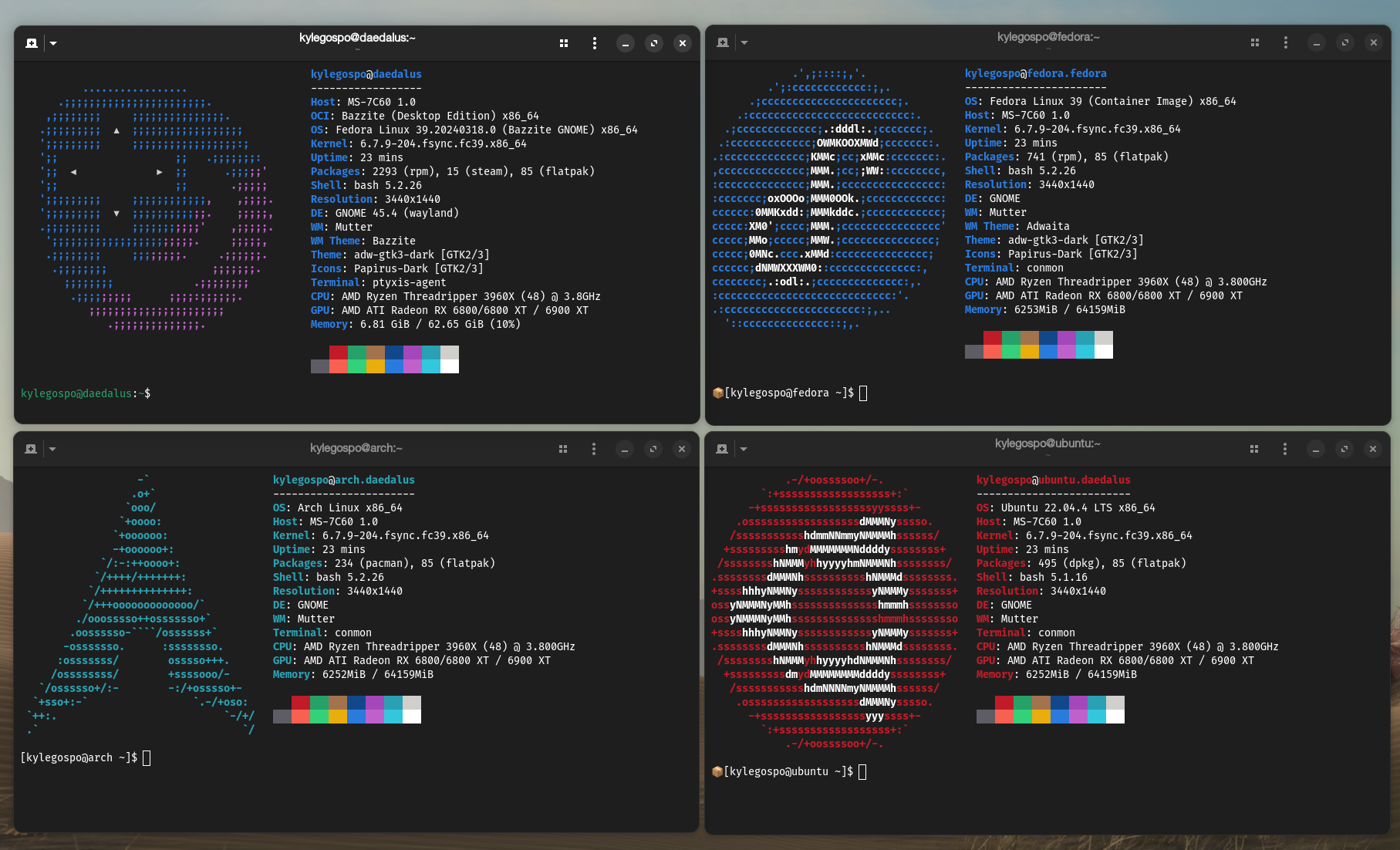
Task: Click the 'kylegospo@fedora:~' window title
Action: click(x=1048, y=37)
